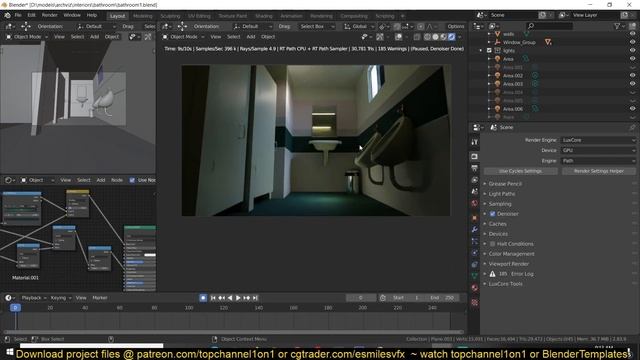This screenshot has height=360, width=640.
Task: Open the Object properties tab icon
Action: 474,218
